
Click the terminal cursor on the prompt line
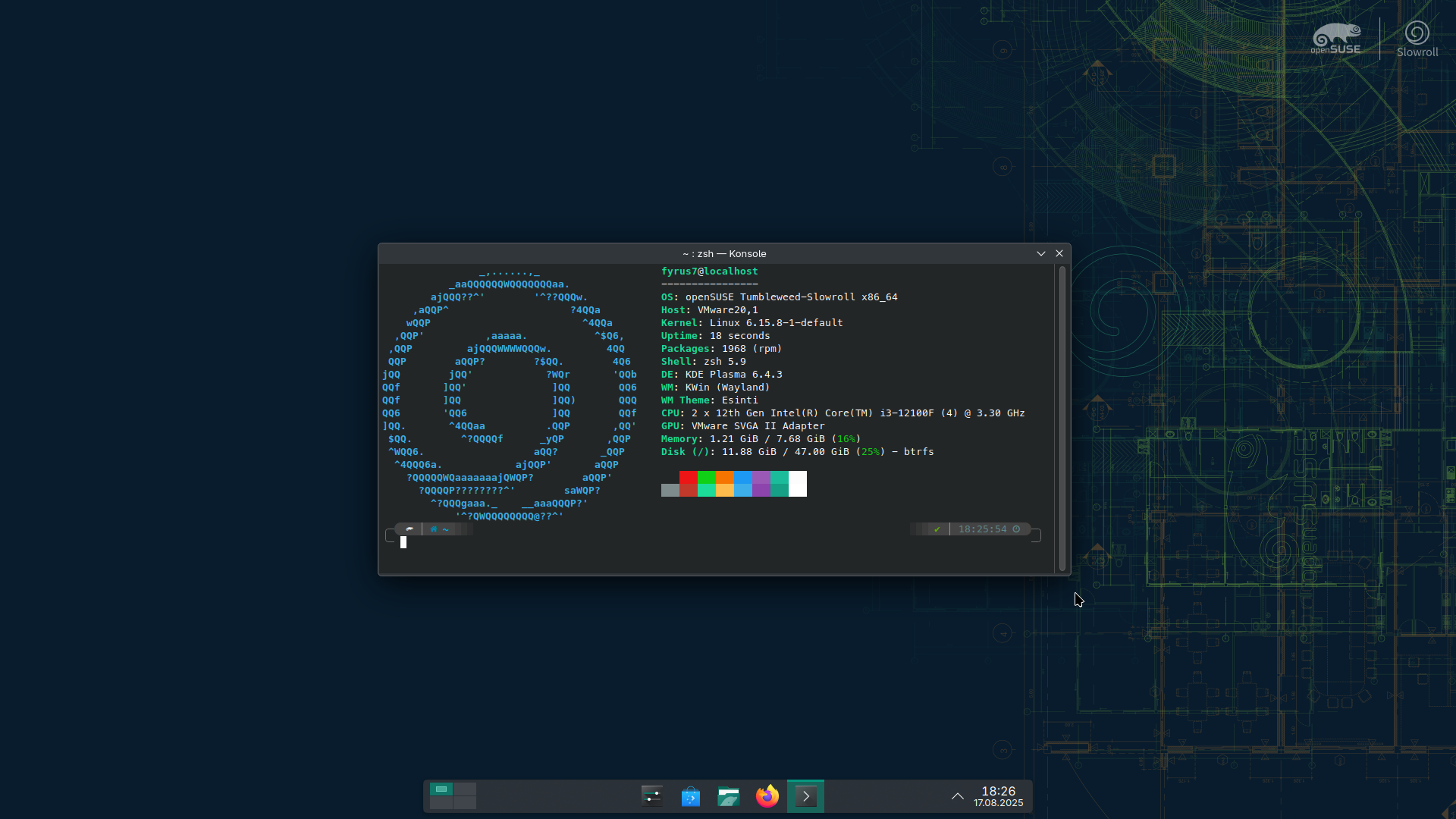403,542
